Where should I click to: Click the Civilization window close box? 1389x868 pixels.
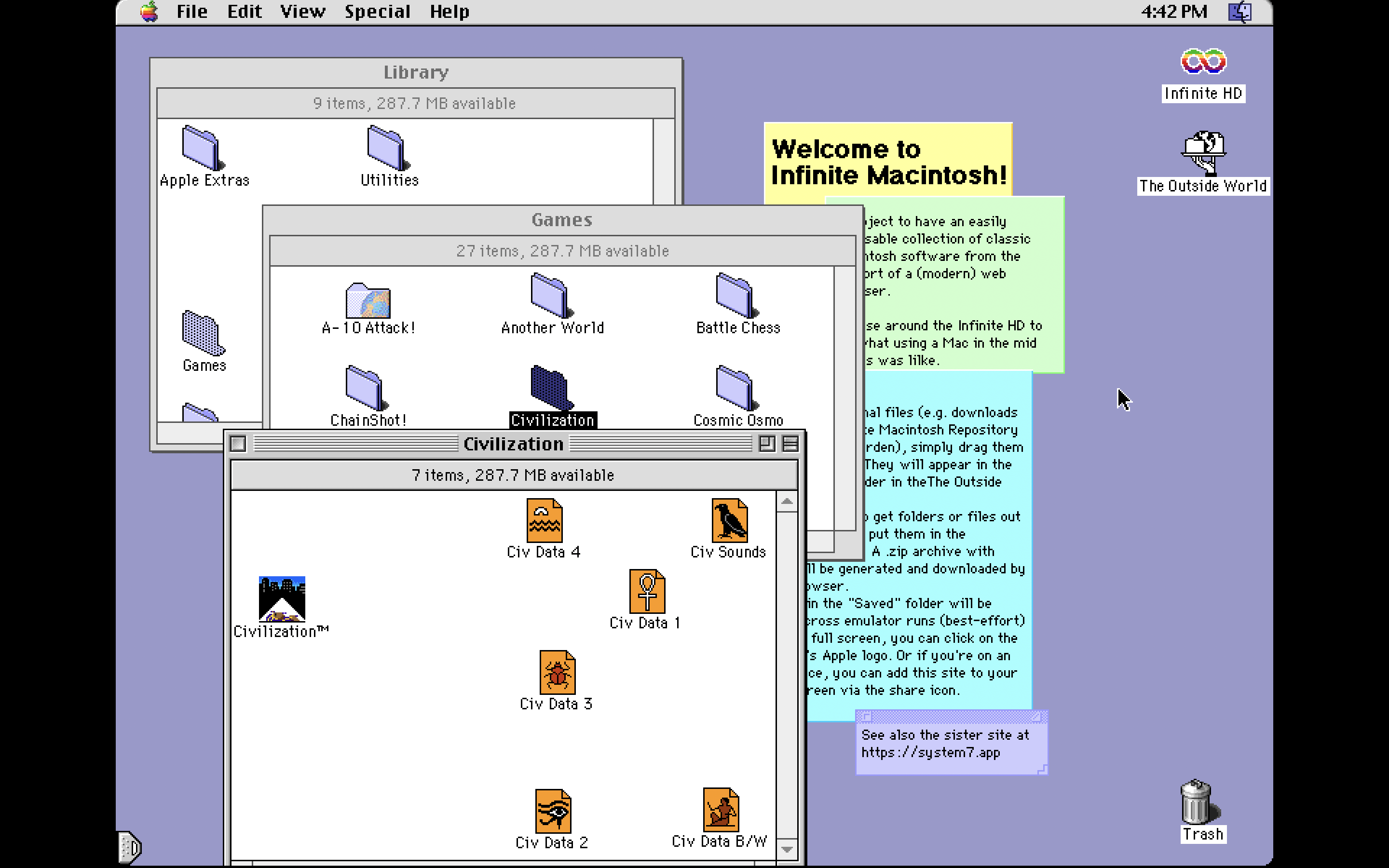point(238,444)
